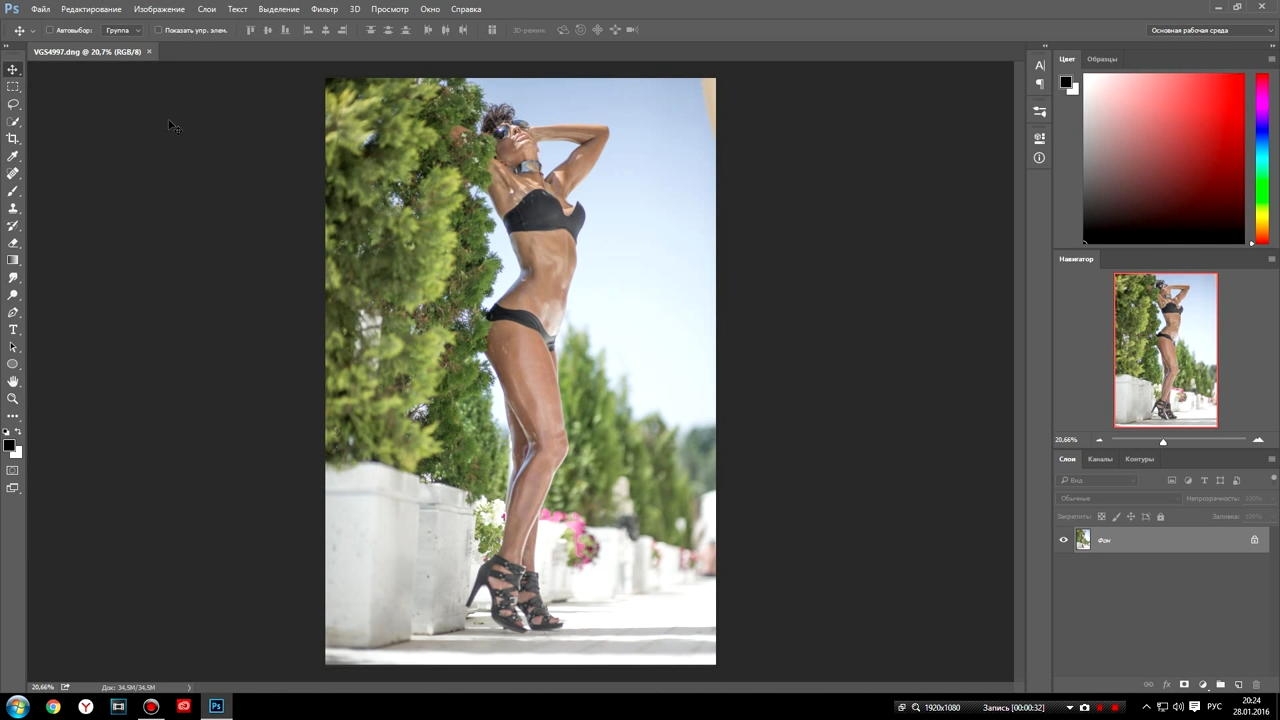Select the Quick Selection tool
The height and width of the screenshot is (720, 1280).
[x=13, y=121]
